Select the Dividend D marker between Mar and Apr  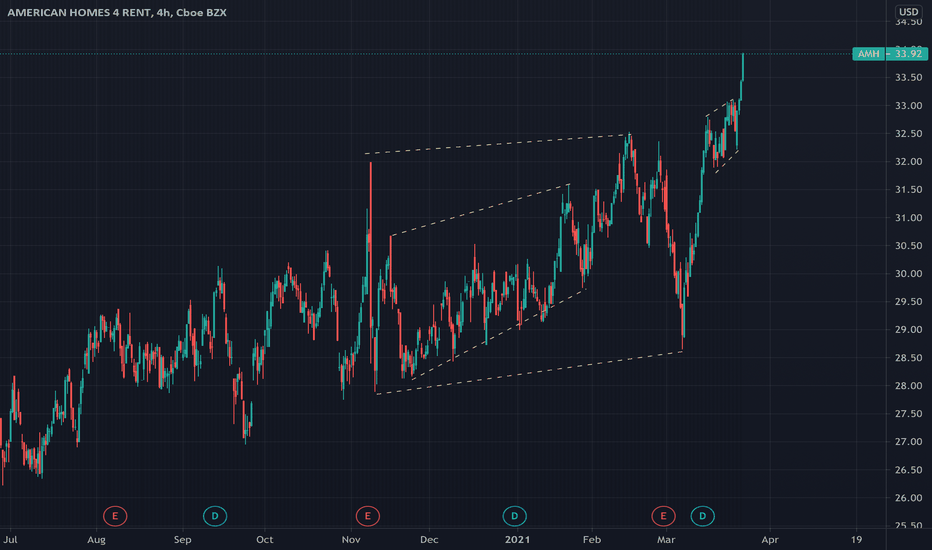(x=702, y=516)
